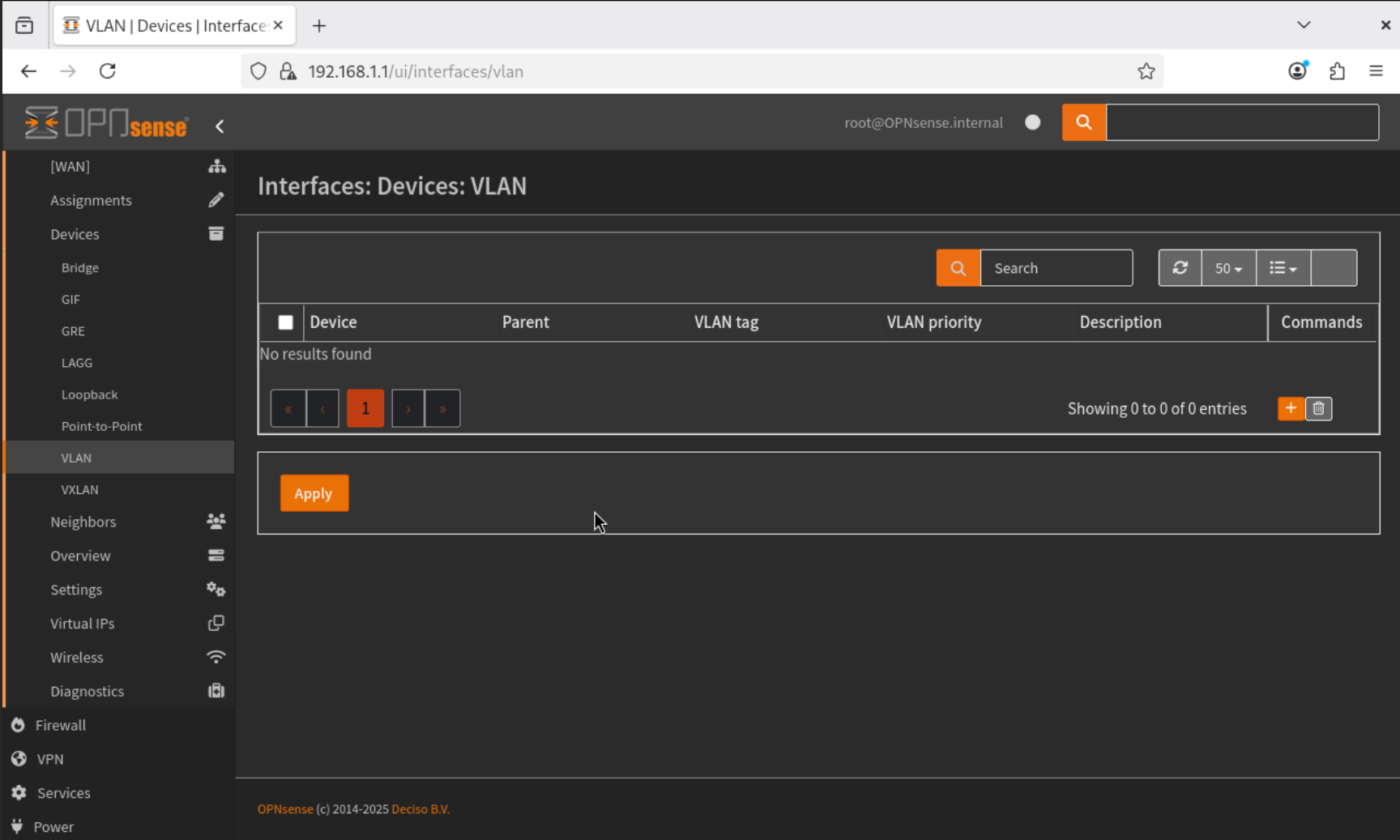Click the VLAN table Search field
The image size is (1400, 840).
pyautogui.click(x=1056, y=268)
